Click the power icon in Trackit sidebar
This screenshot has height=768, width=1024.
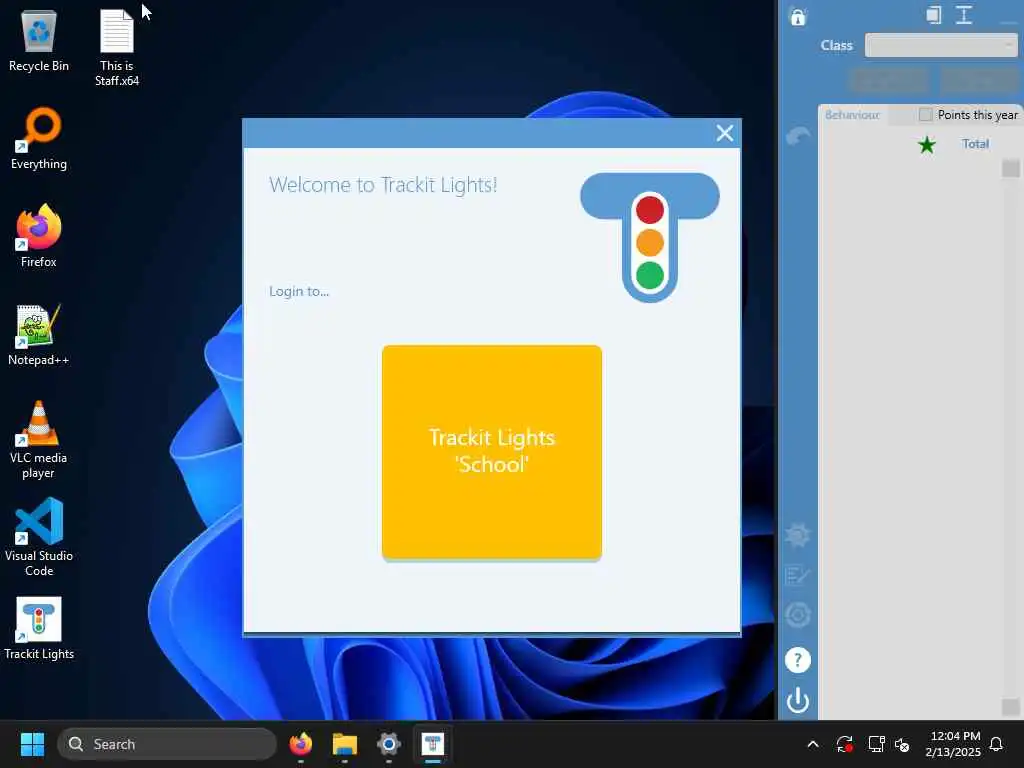[x=797, y=700]
